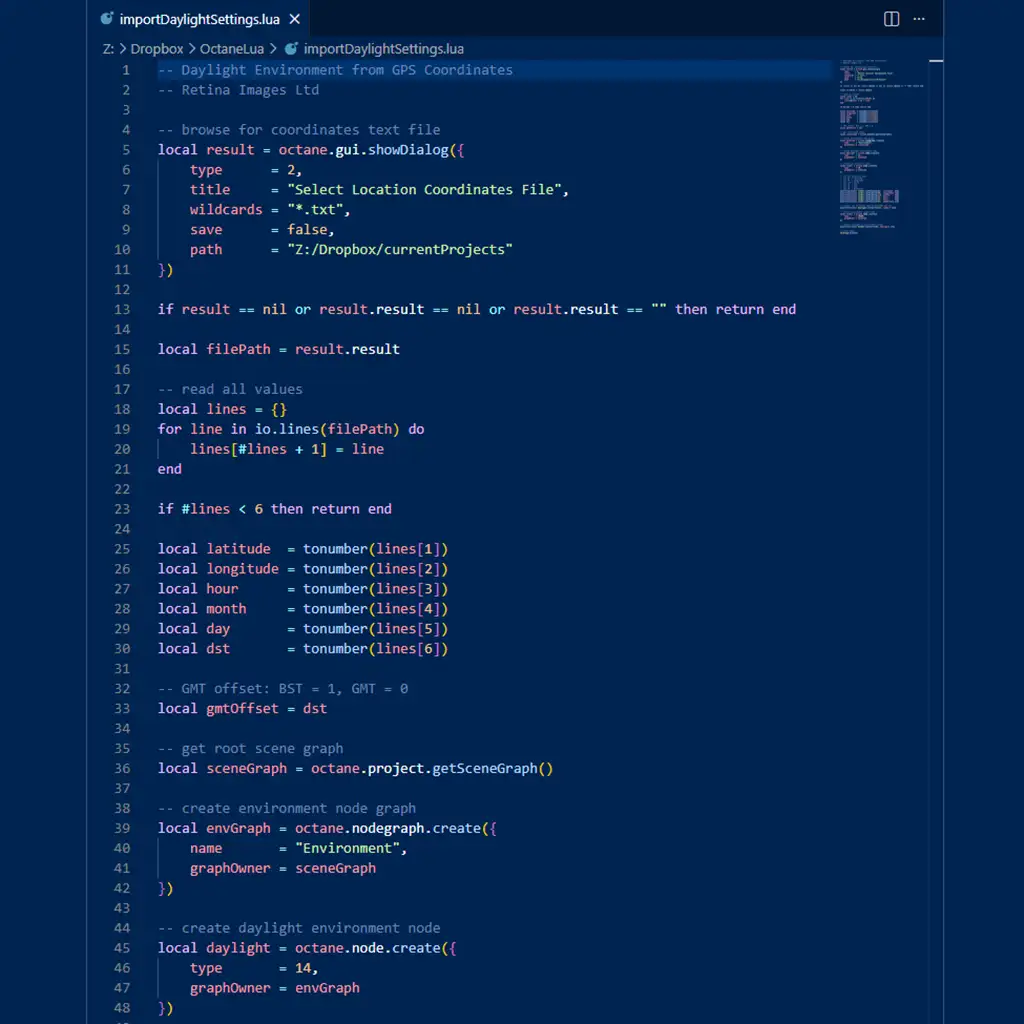Click the "*.txt" wildcards string
The height and width of the screenshot is (1024, 1024).
coord(315,210)
